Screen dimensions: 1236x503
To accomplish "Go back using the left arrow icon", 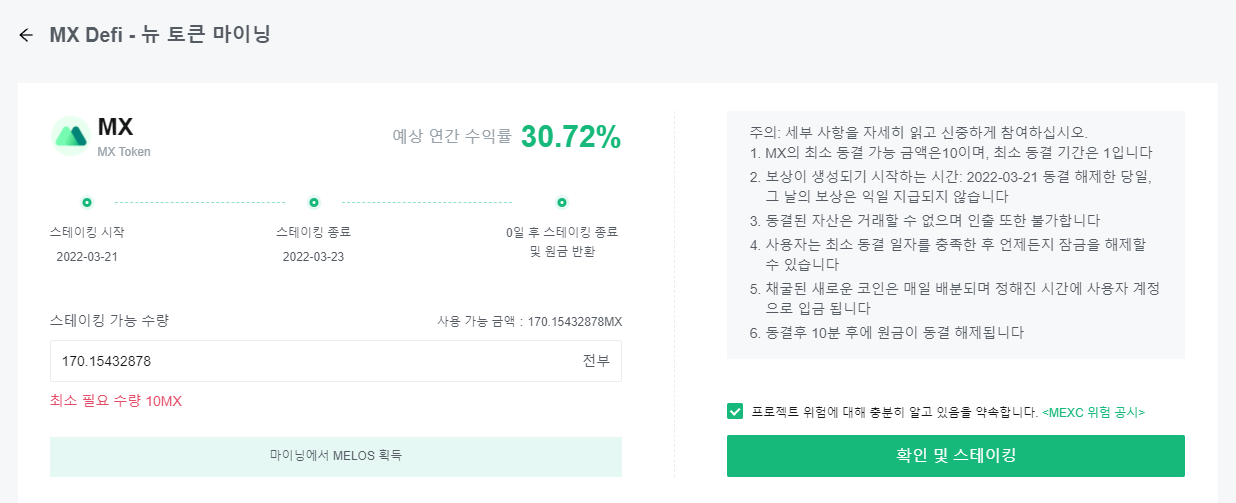I will click(x=26, y=35).
